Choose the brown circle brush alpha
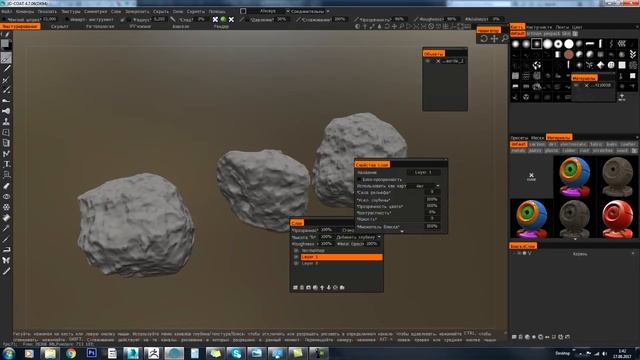 pos(569,55)
